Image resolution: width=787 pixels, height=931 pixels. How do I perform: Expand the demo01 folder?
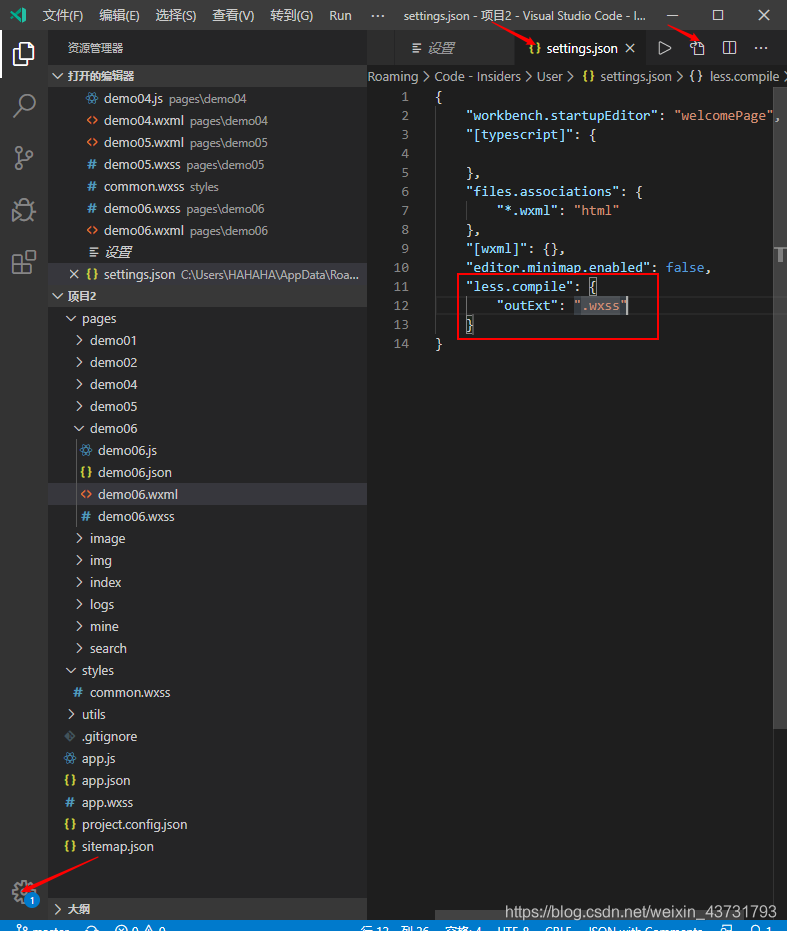point(207,341)
